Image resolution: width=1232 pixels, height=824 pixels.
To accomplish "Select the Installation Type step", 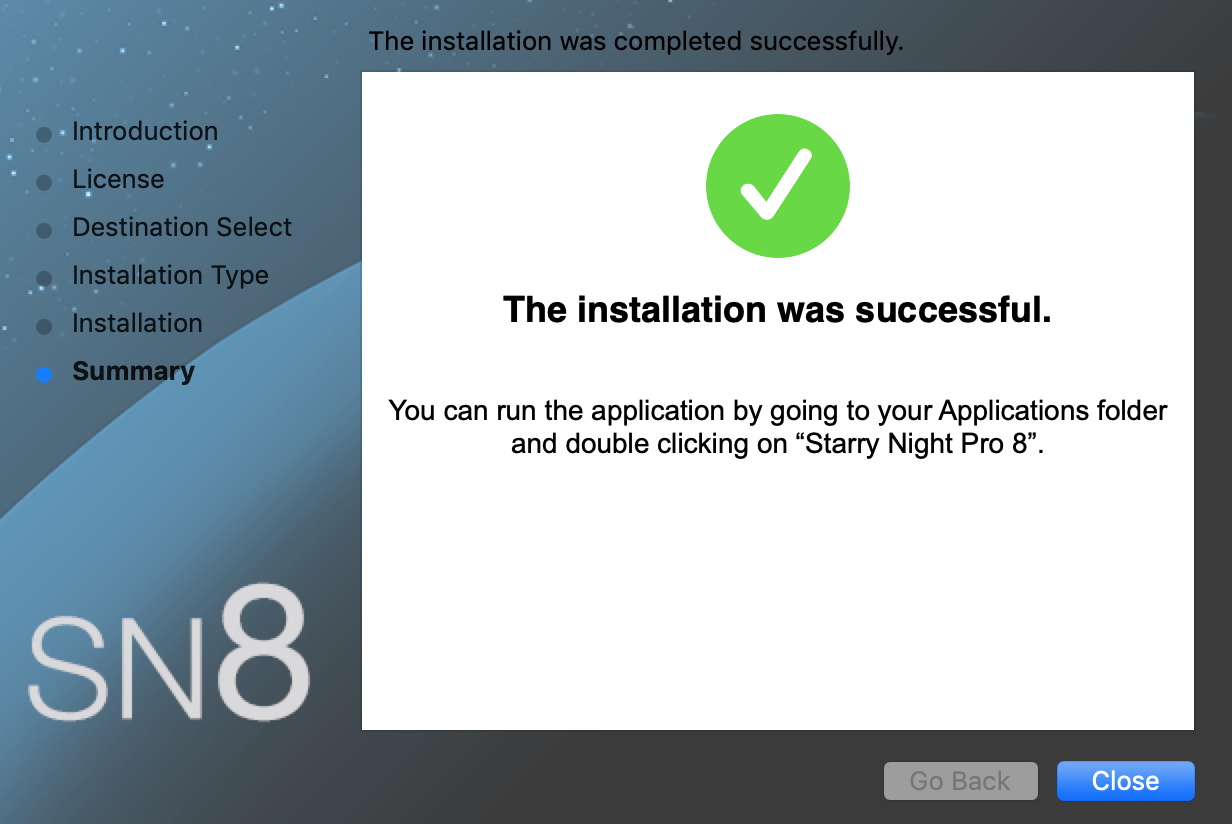I will [170, 275].
